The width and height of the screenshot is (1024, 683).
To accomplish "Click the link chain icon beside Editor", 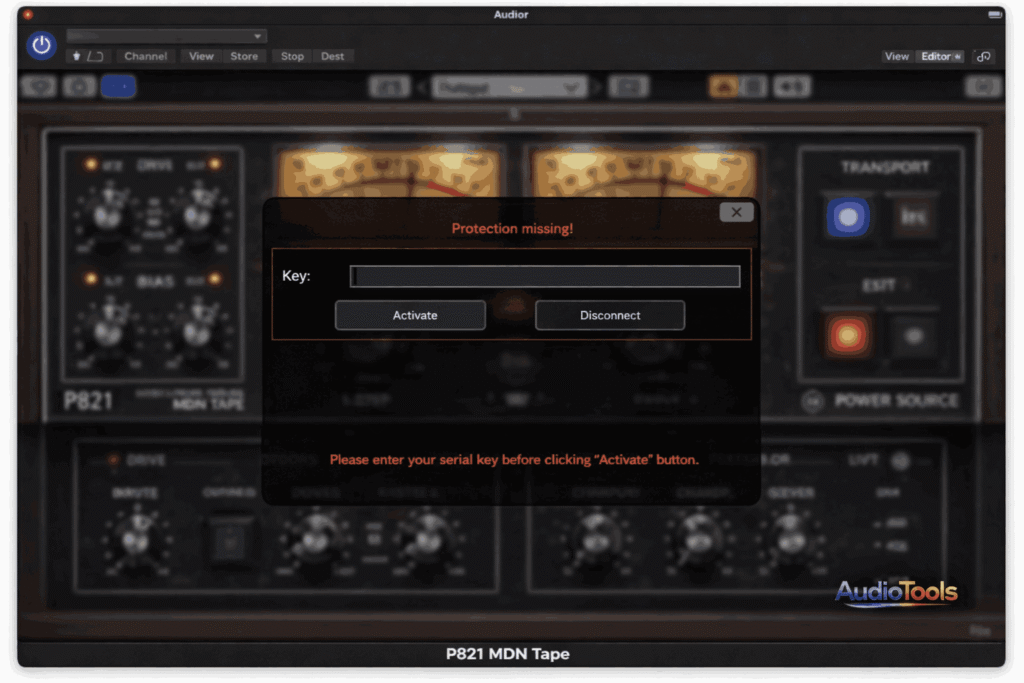I will pyautogui.click(x=984, y=57).
